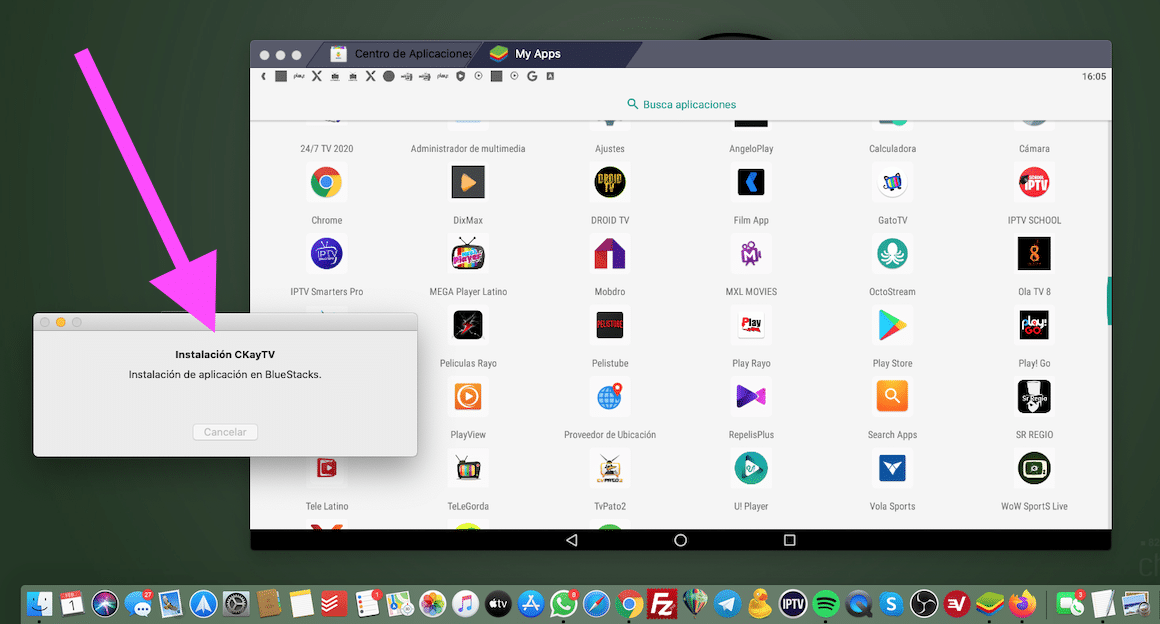The height and width of the screenshot is (624, 1160).
Task: Launch Vola Sports
Action: [892, 468]
